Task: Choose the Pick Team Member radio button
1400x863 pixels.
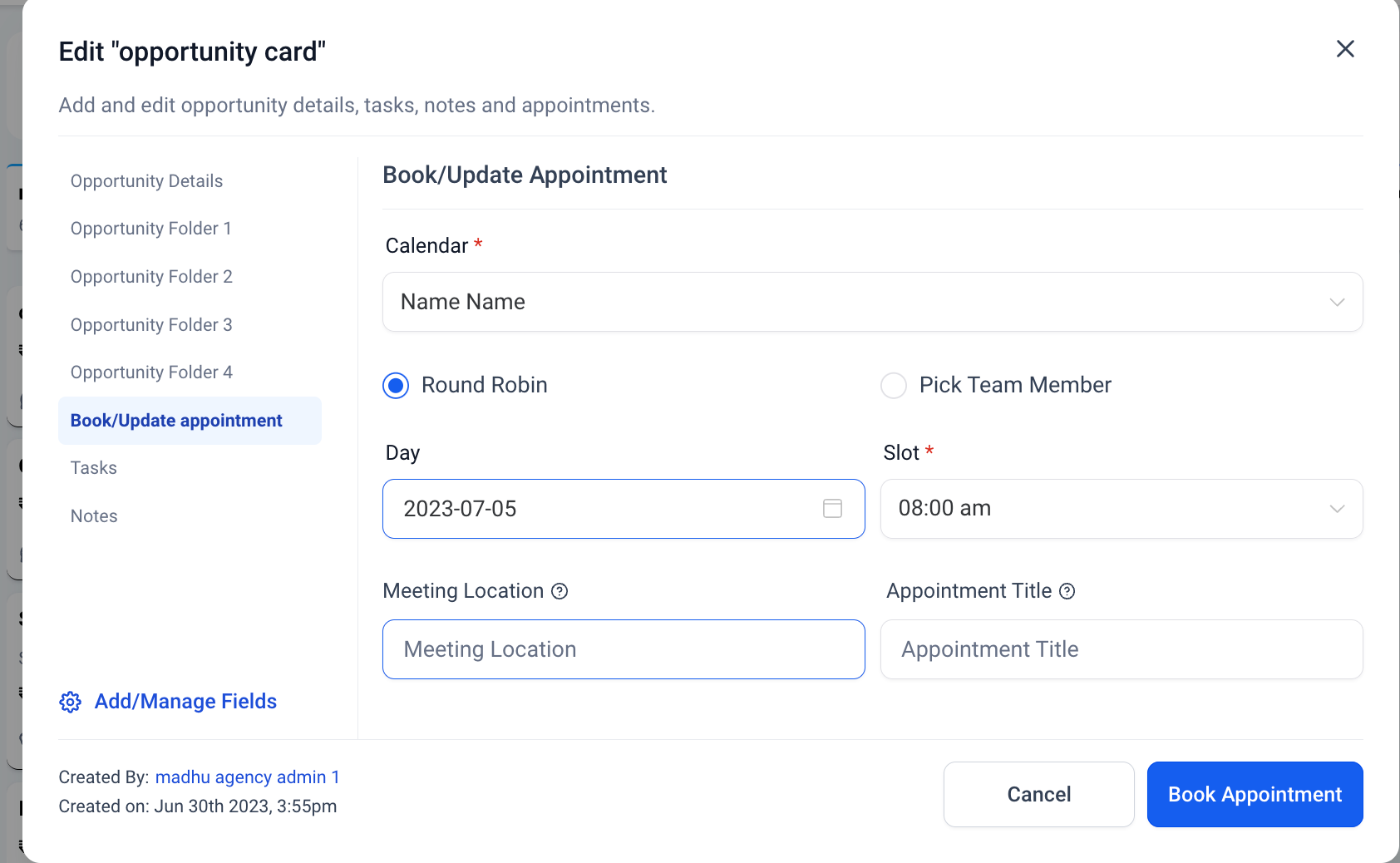Action: [894, 385]
